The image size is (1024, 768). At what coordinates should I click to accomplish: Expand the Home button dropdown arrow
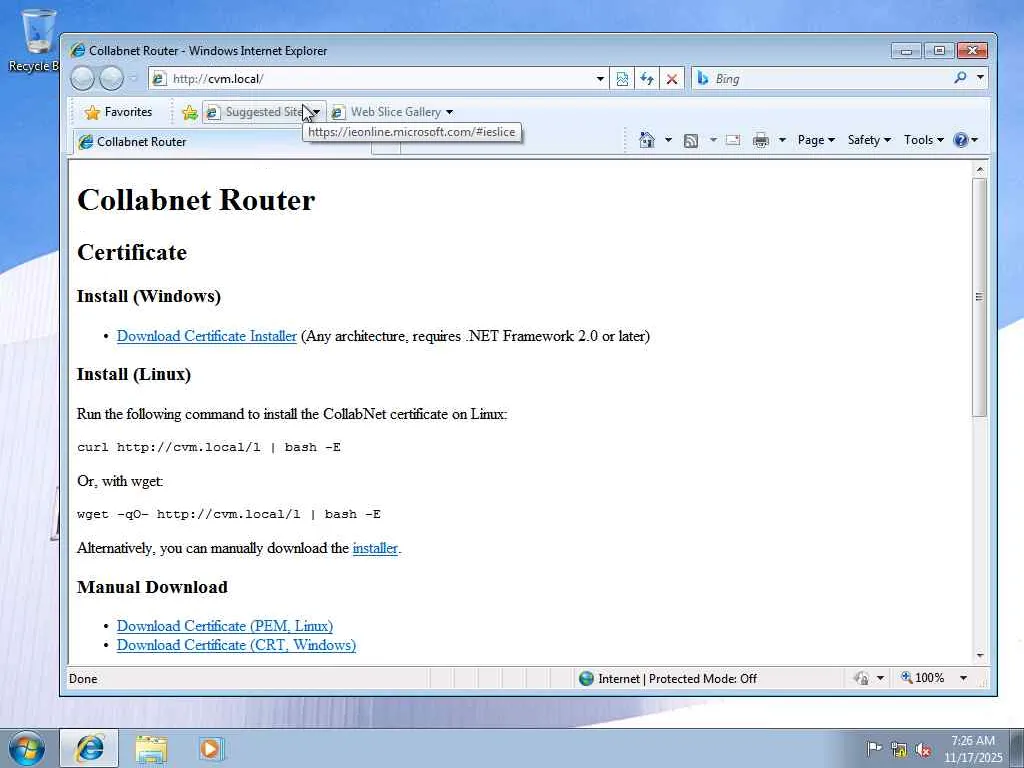[668, 140]
